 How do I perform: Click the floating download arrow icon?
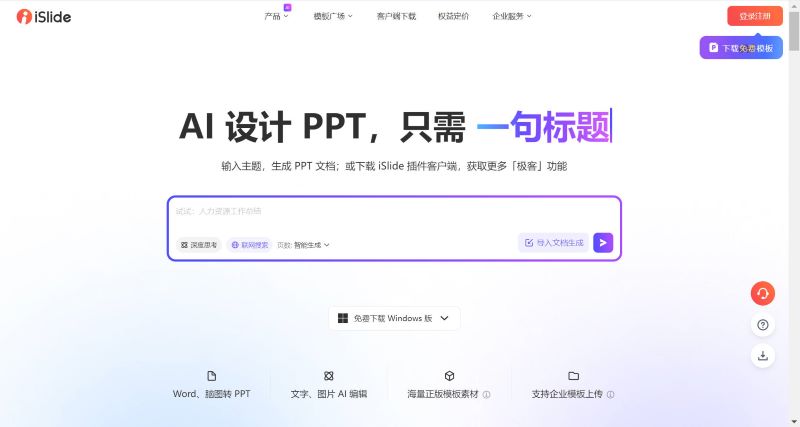763,355
